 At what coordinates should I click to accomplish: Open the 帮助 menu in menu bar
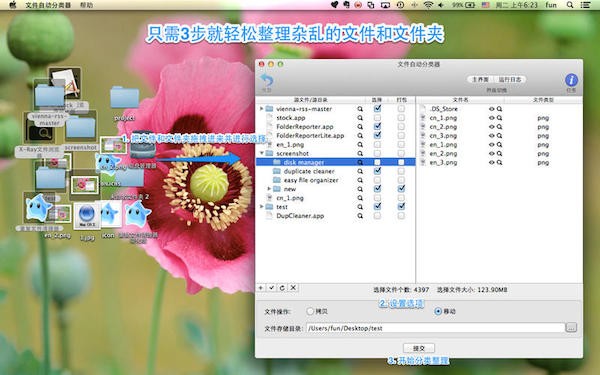pos(86,5)
